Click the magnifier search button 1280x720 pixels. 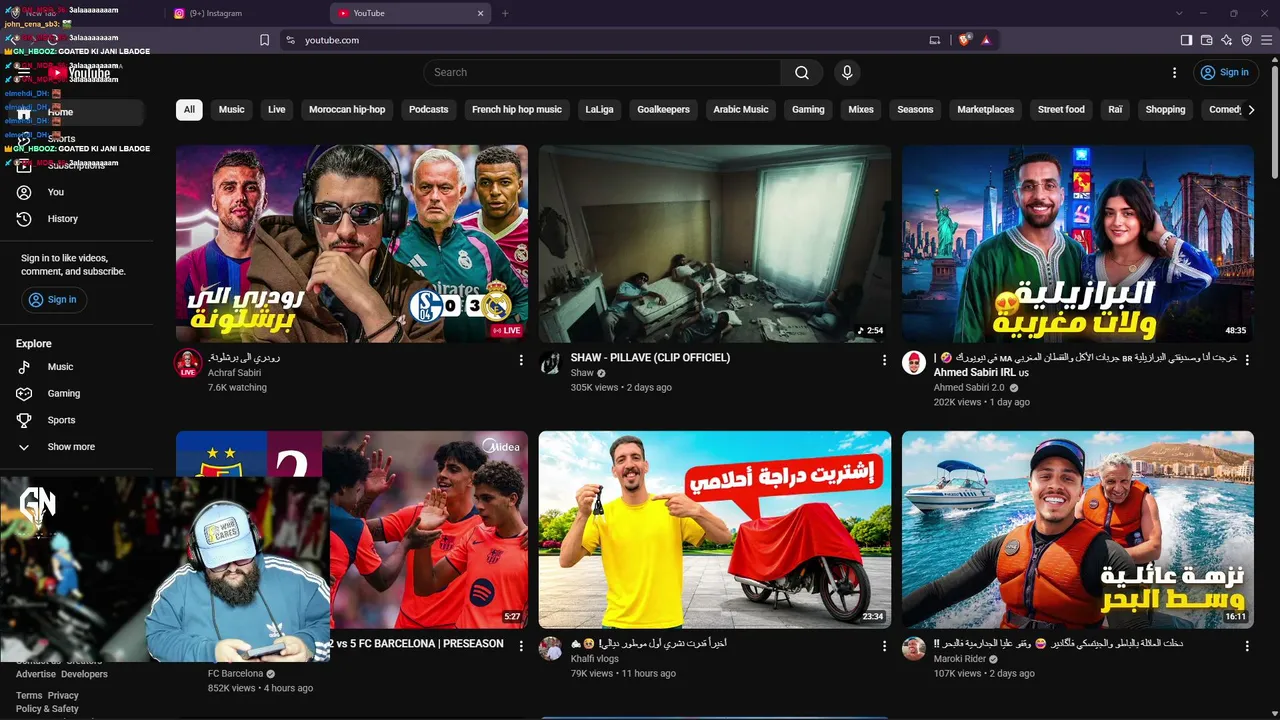[802, 72]
